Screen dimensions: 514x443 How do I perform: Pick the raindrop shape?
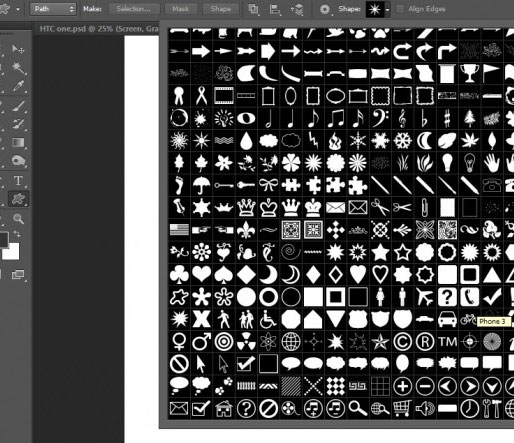coord(246,140)
